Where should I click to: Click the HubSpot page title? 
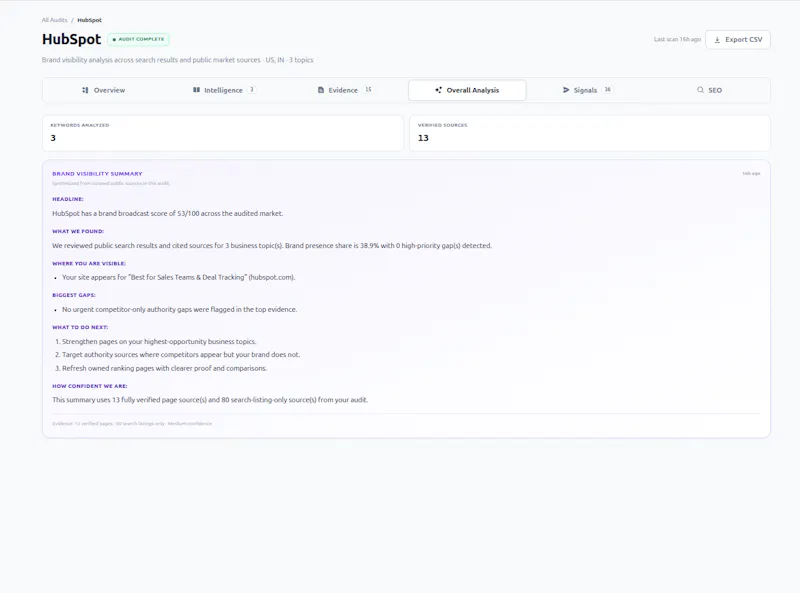(71, 39)
